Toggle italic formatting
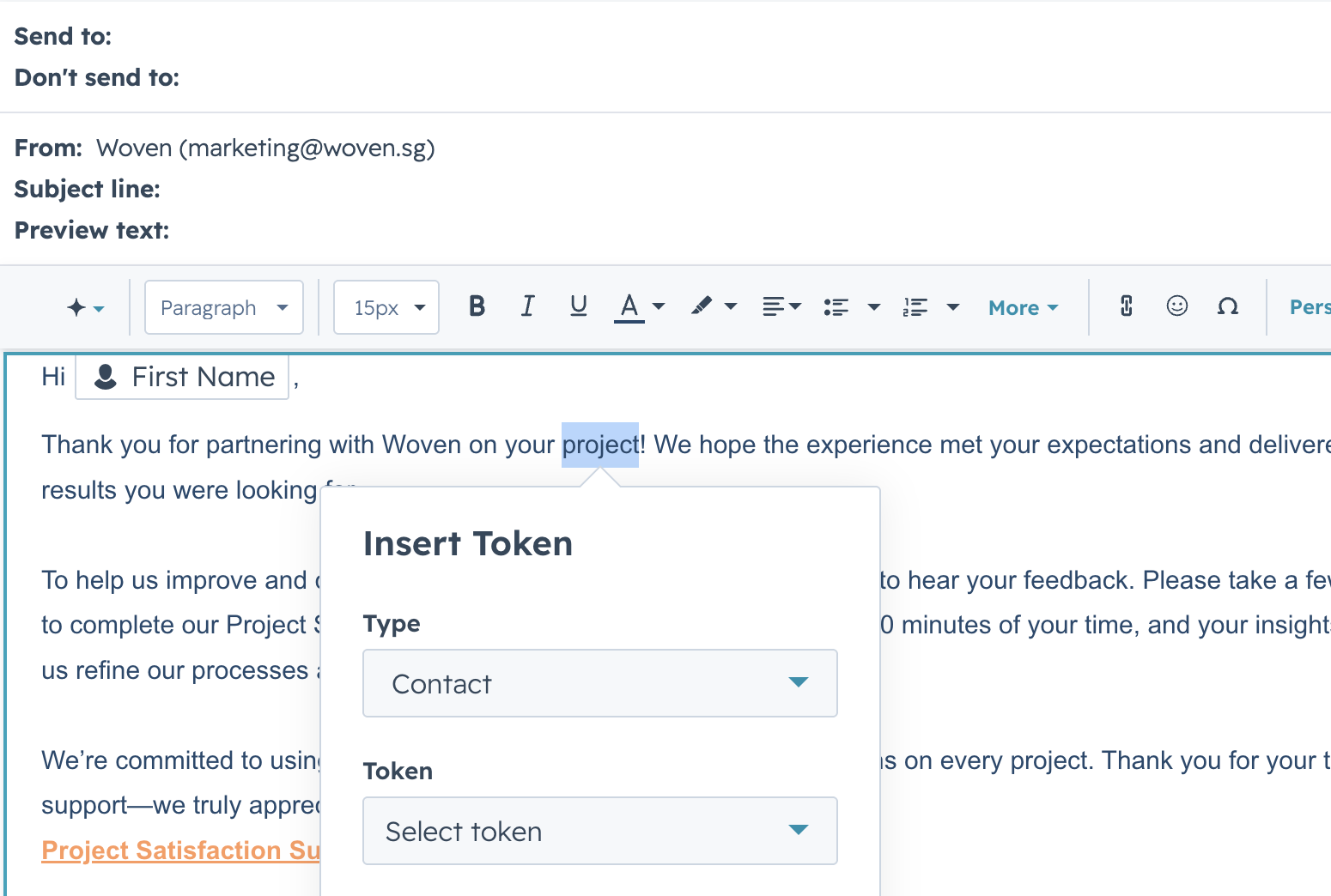The height and width of the screenshot is (896, 1331). pyautogui.click(x=527, y=306)
